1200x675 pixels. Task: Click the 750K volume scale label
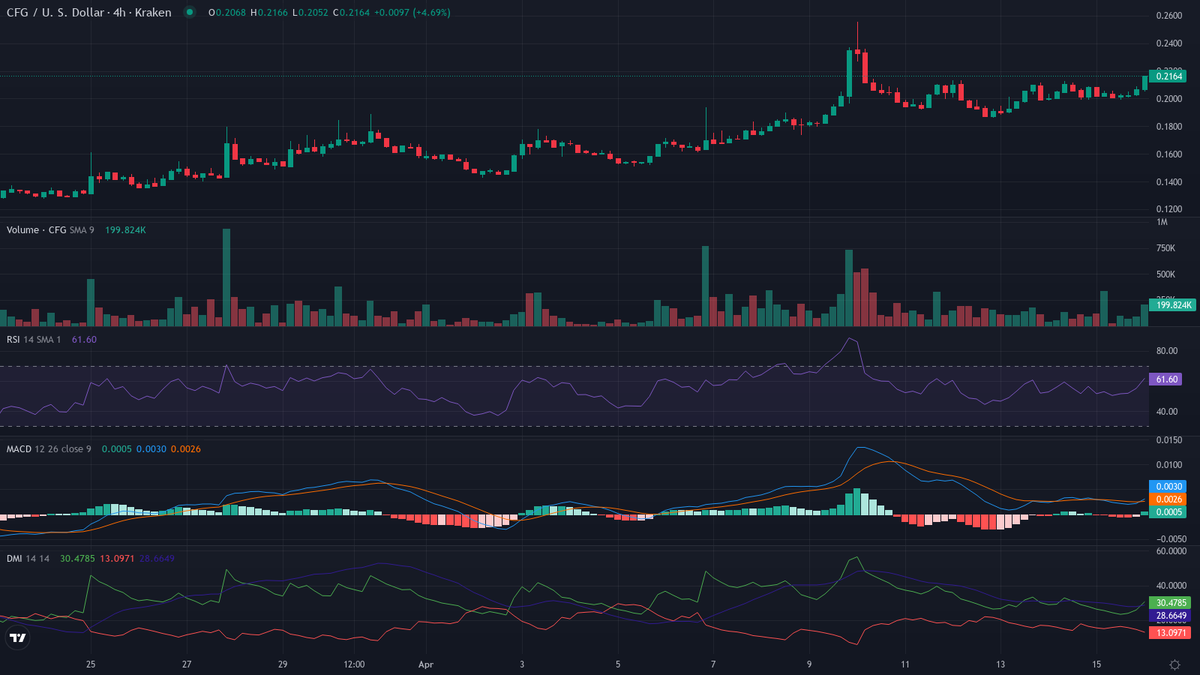click(1166, 248)
